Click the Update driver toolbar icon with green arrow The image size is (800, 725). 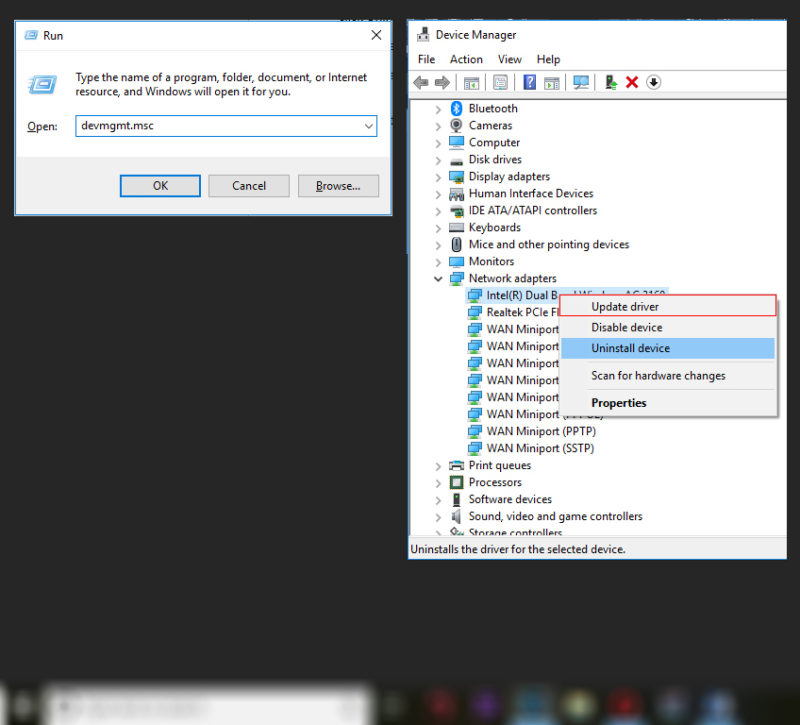(x=610, y=83)
